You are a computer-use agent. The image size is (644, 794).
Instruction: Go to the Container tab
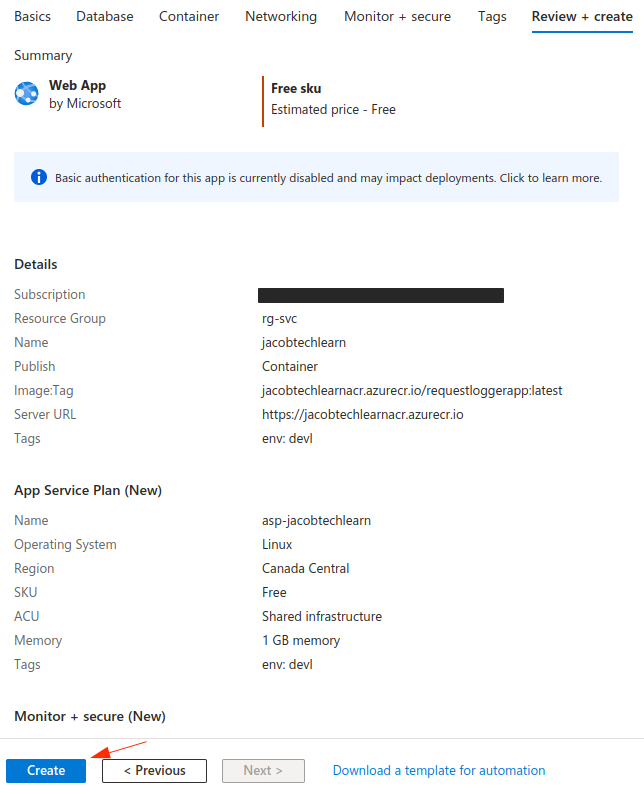coord(189,17)
